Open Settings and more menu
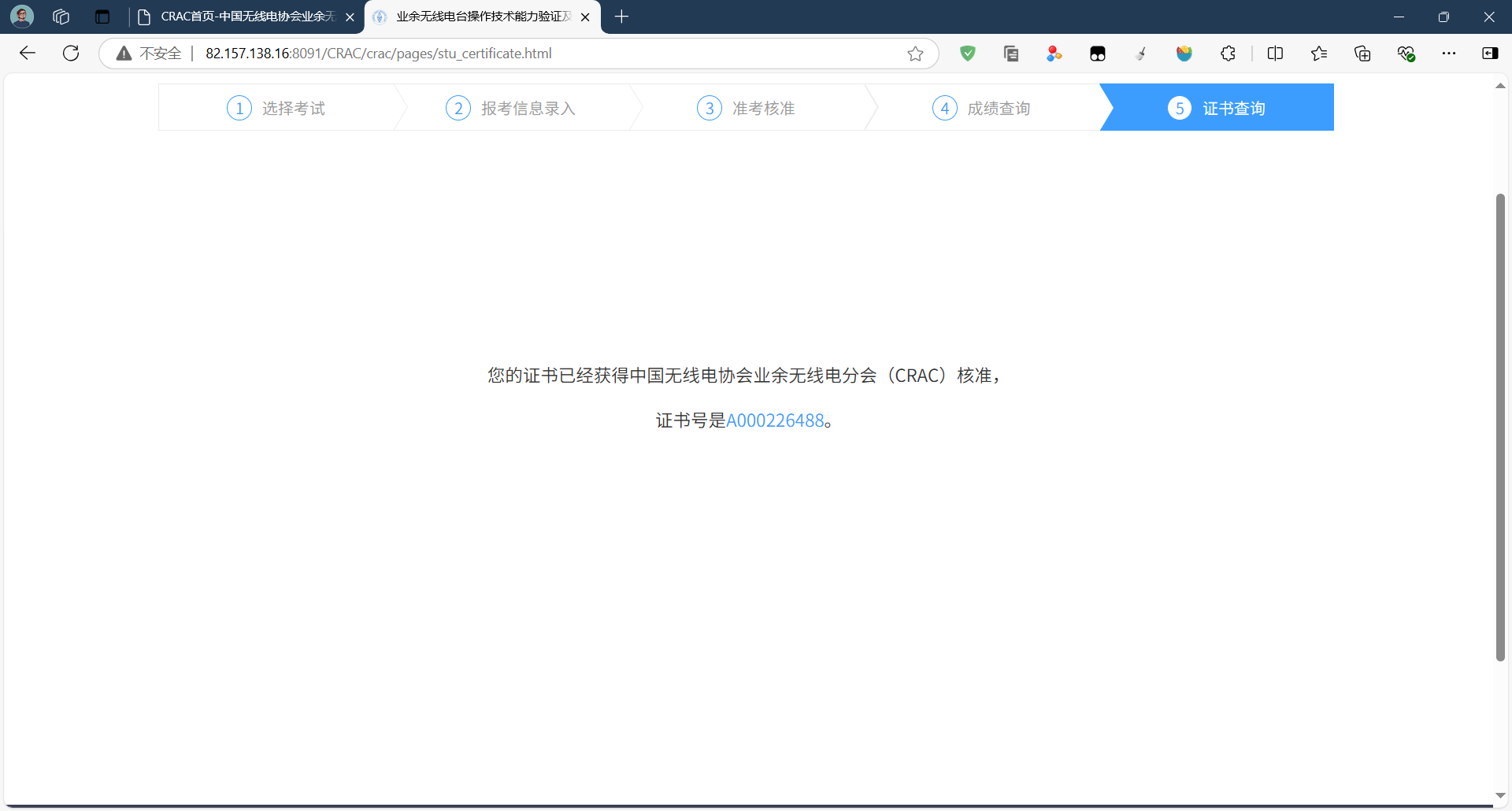 1449,54
